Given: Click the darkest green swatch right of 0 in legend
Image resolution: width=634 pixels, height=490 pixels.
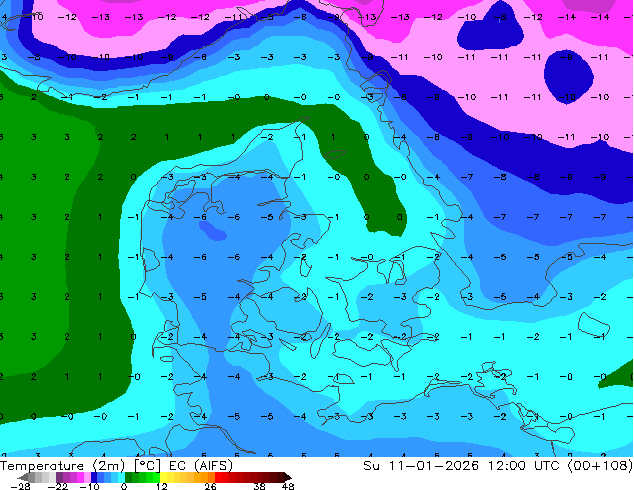Looking at the screenshot, I should tap(129, 477).
